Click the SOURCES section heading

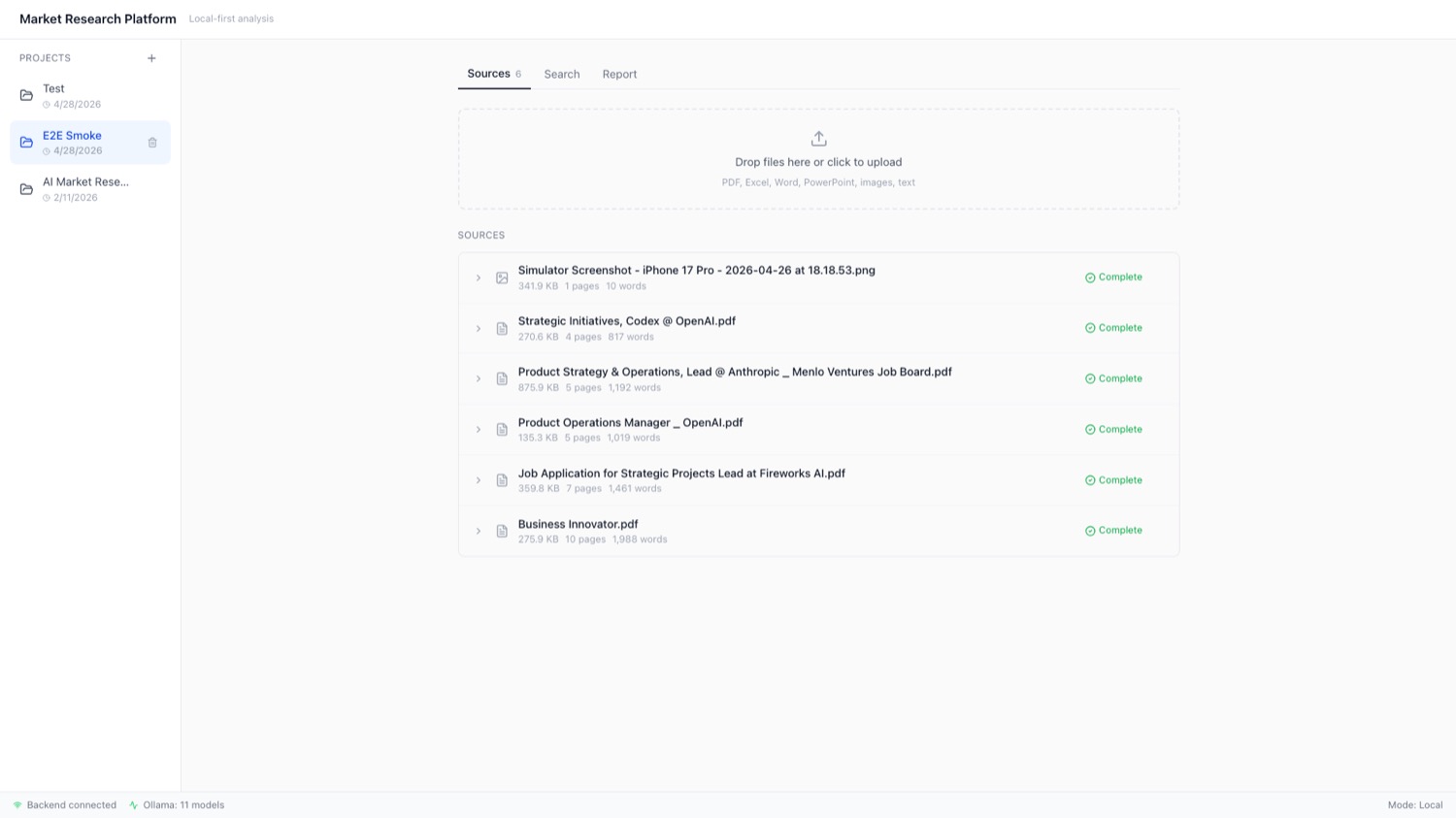click(x=481, y=236)
